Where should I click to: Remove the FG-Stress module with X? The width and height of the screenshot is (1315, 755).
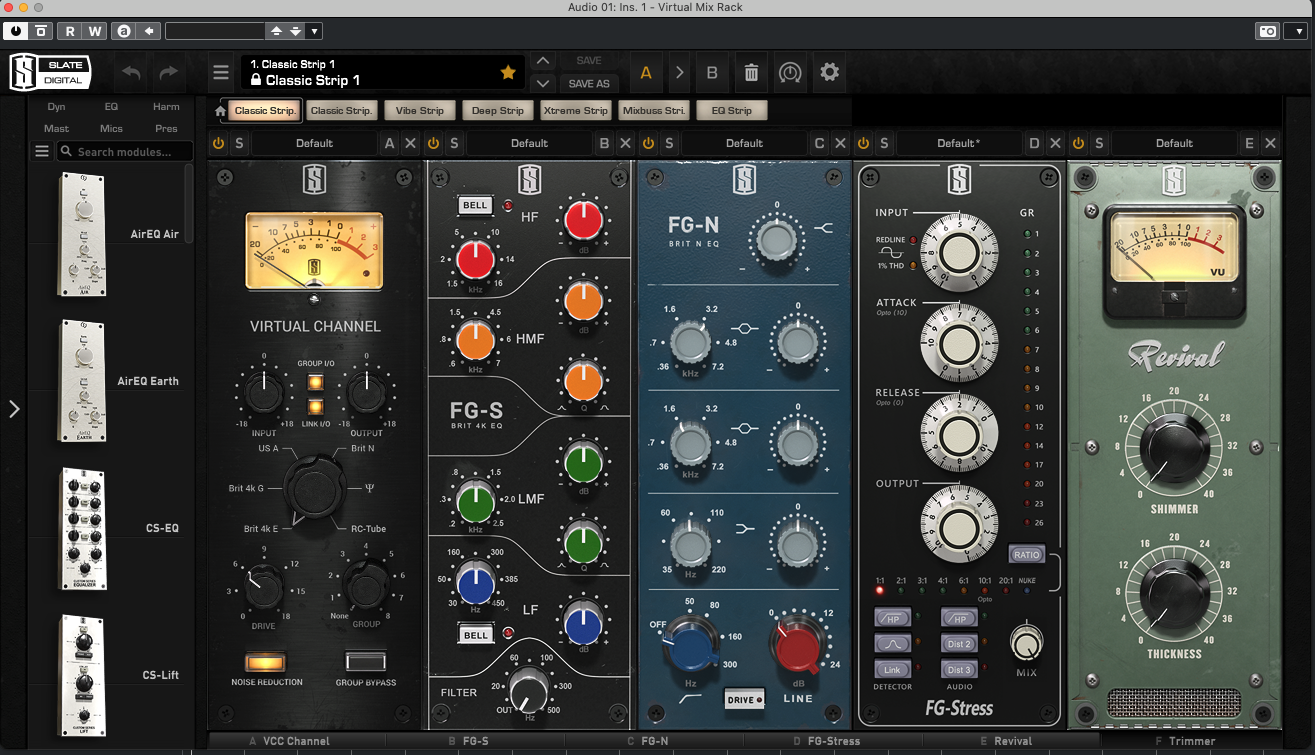1055,143
